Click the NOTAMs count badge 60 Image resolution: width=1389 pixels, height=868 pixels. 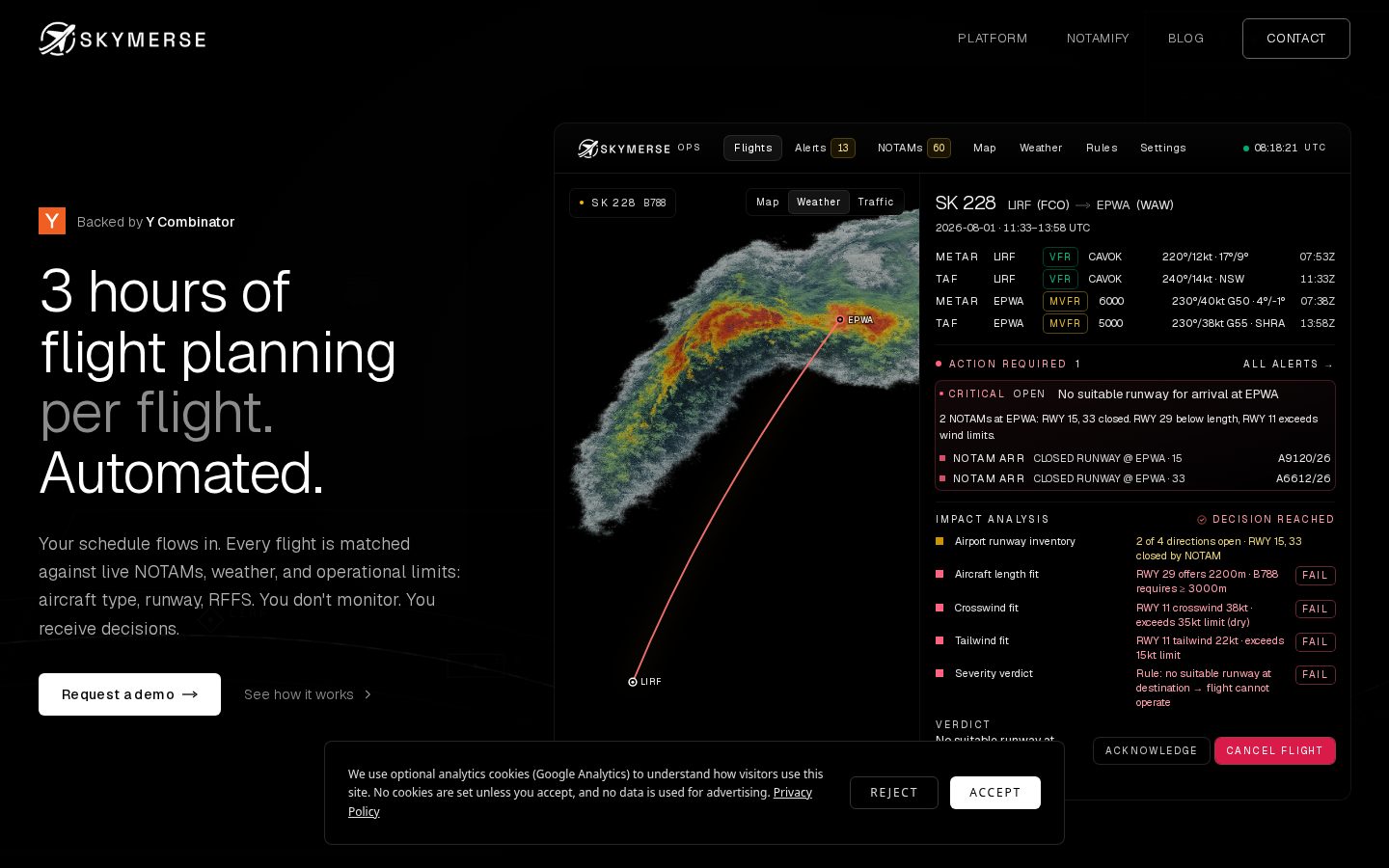[939, 148]
